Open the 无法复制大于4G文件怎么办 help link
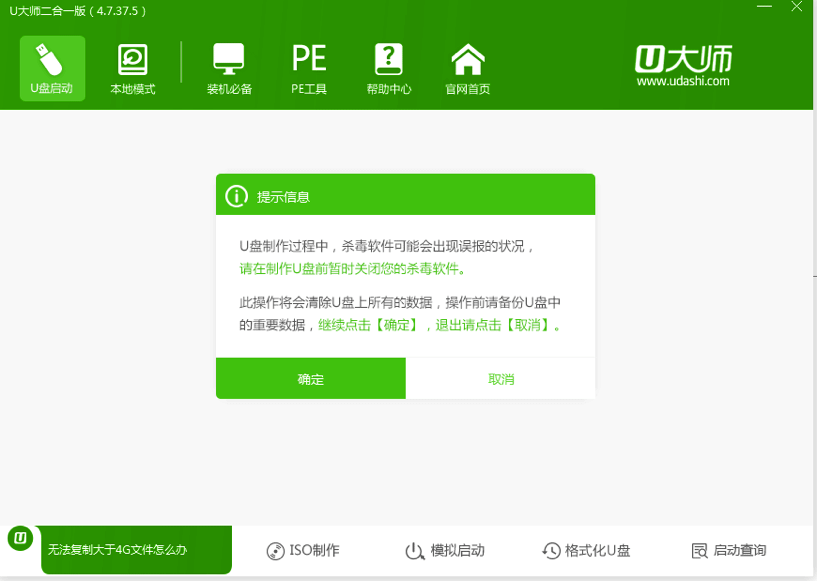817x581 pixels. click(x=136, y=550)
